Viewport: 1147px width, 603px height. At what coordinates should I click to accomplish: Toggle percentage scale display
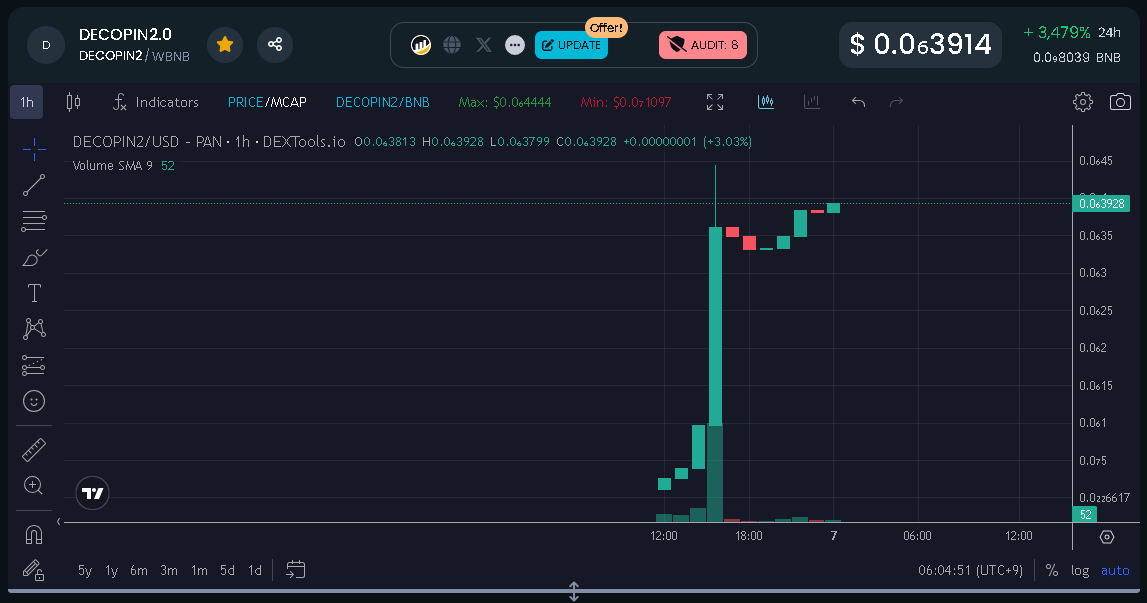[1051, 570]
